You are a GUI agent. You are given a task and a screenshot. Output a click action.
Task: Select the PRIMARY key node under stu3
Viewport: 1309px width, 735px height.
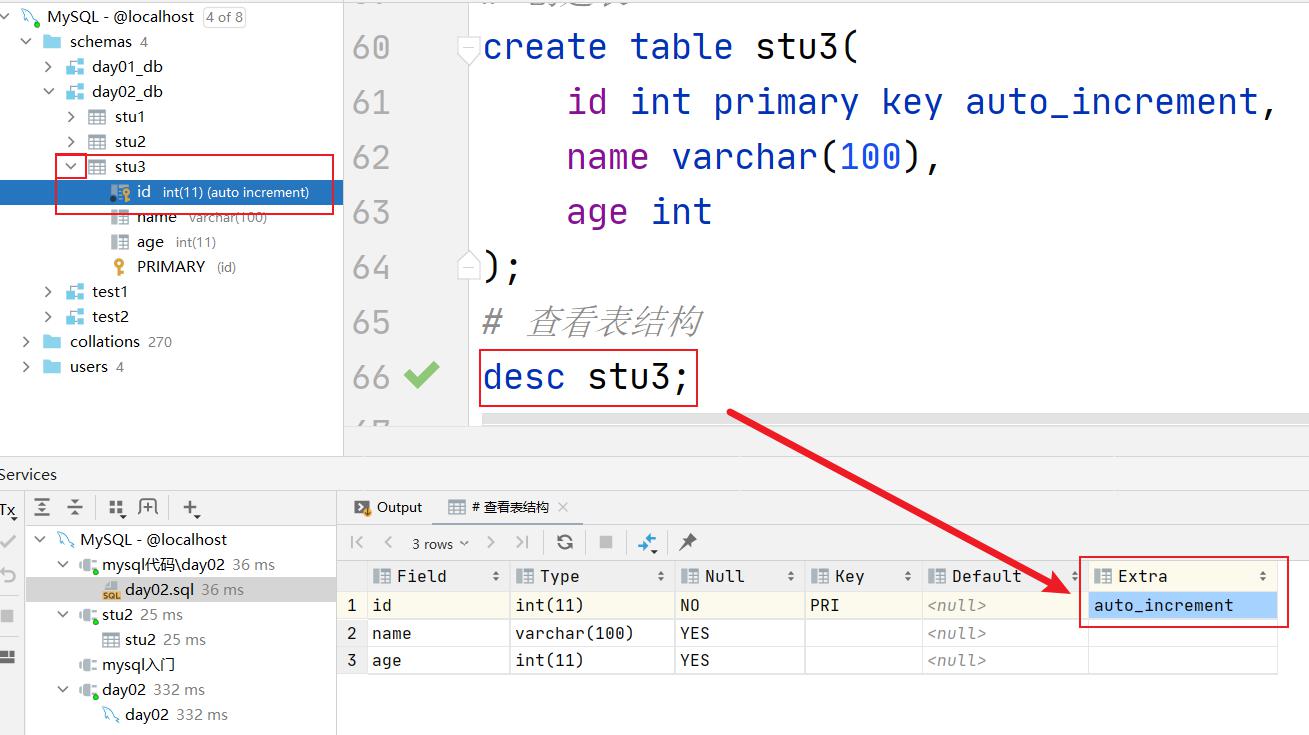point(171,267)
